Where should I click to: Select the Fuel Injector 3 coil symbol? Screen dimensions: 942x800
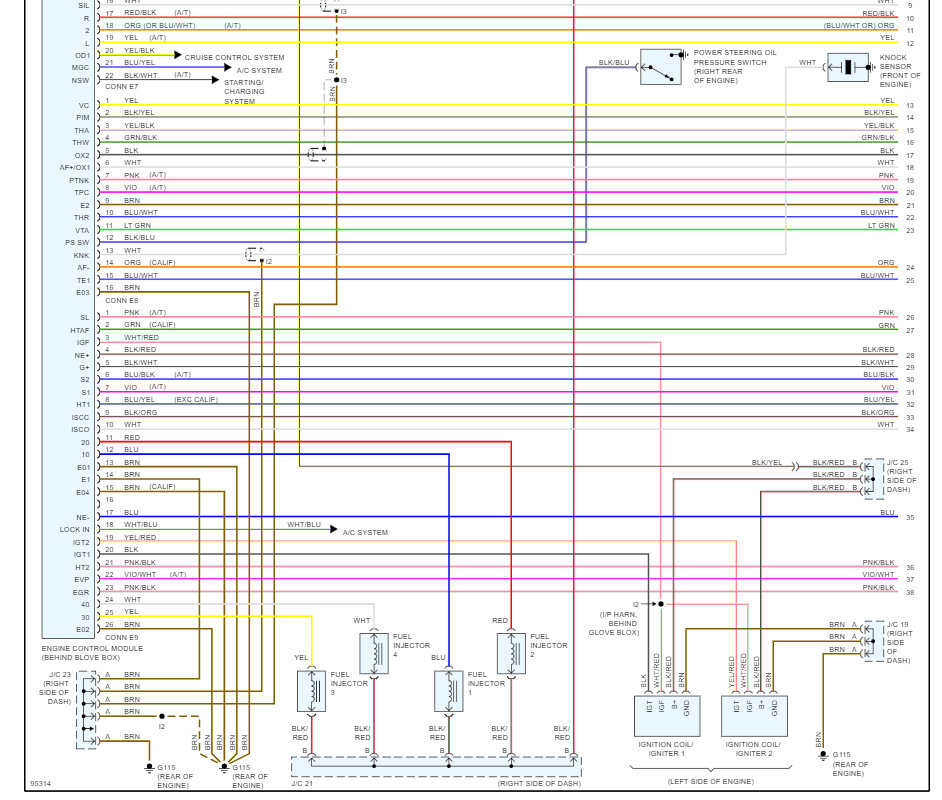tap(312, 691)
